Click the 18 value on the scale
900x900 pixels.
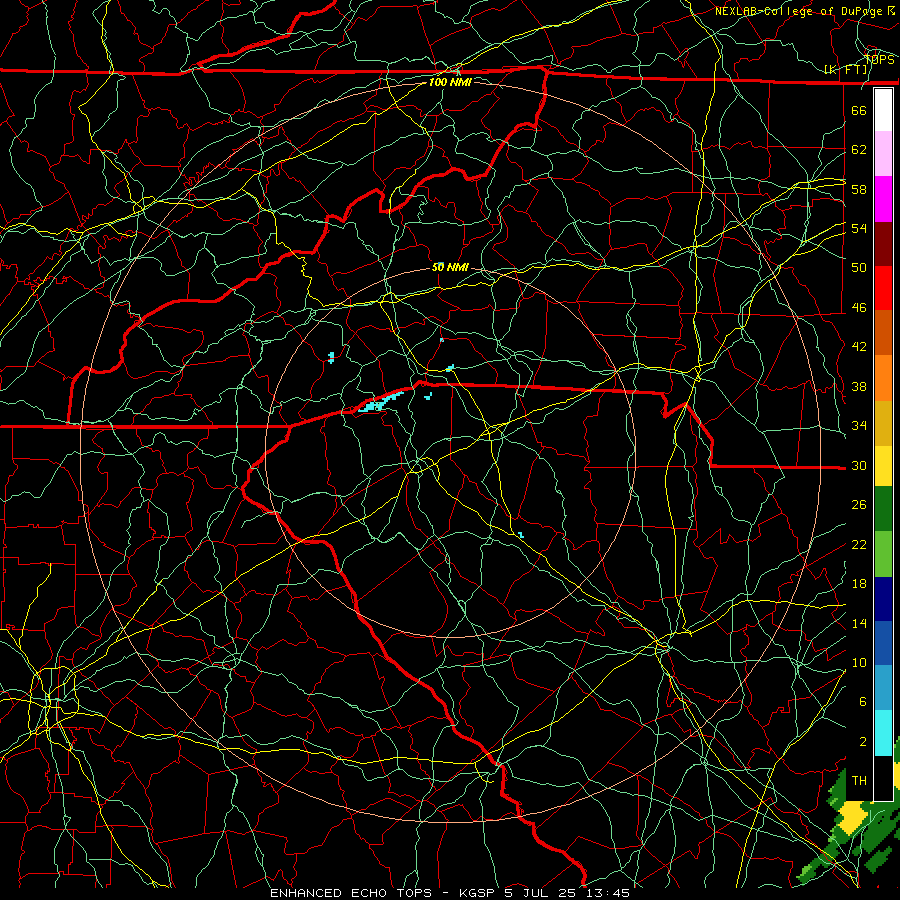coord(859,584)
